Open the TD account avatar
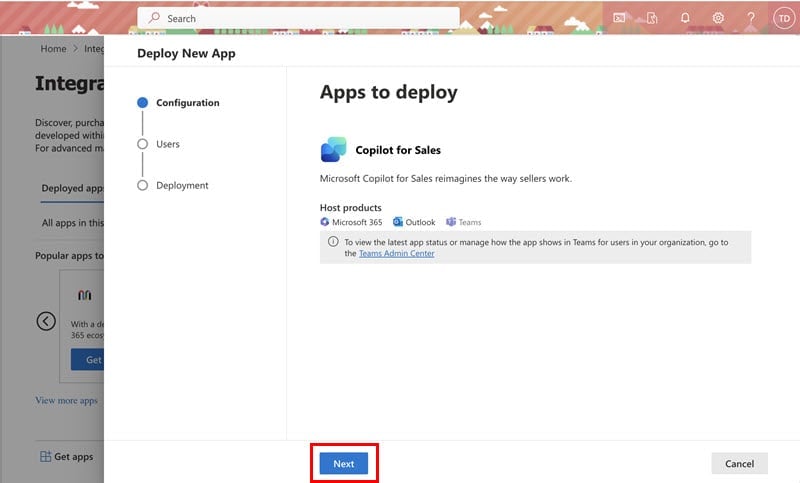Screen dimensions: 800x483 pos(784,18)
